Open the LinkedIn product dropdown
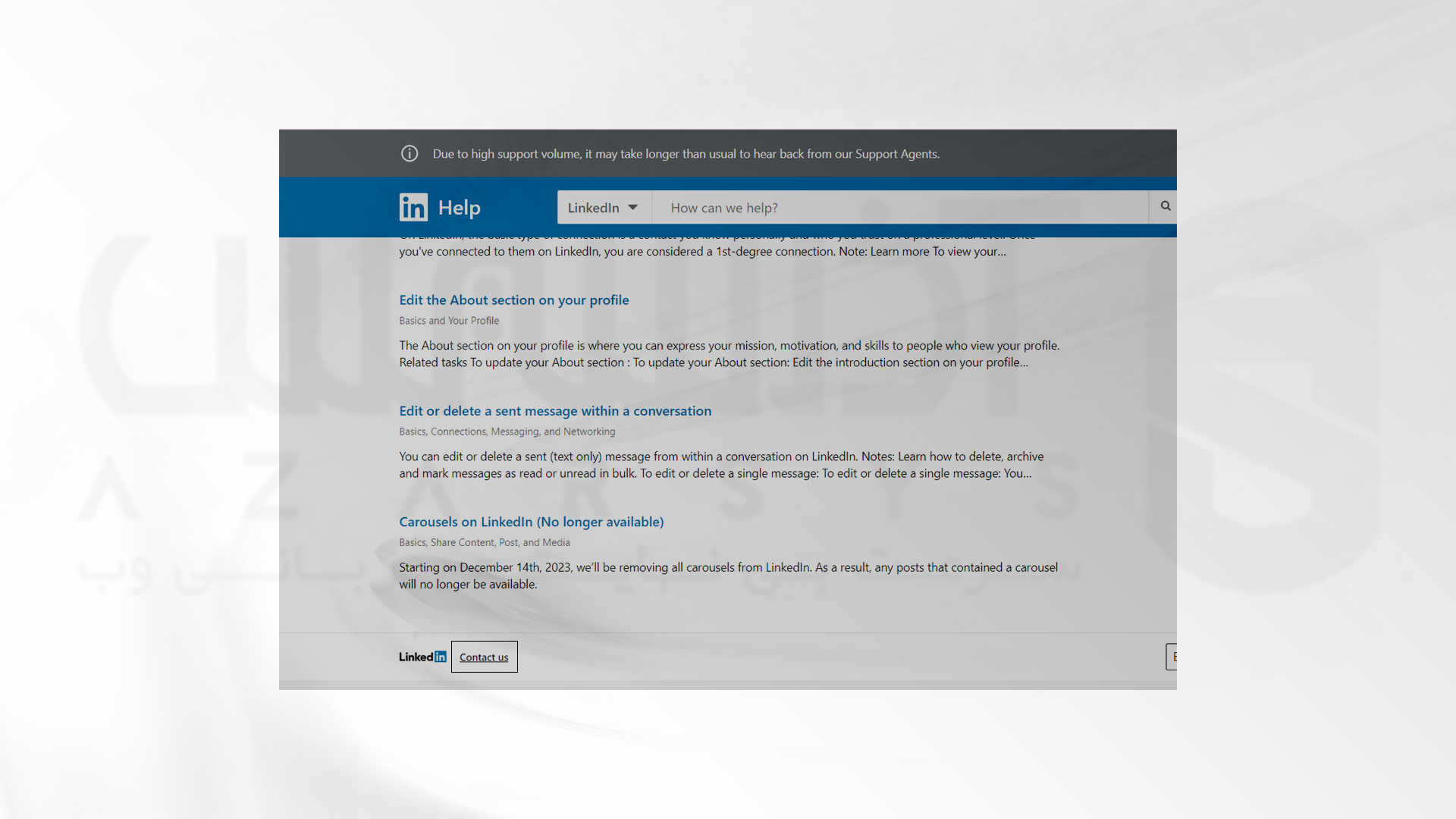This screenshot has height=819, width=1456. pos(604,207)
